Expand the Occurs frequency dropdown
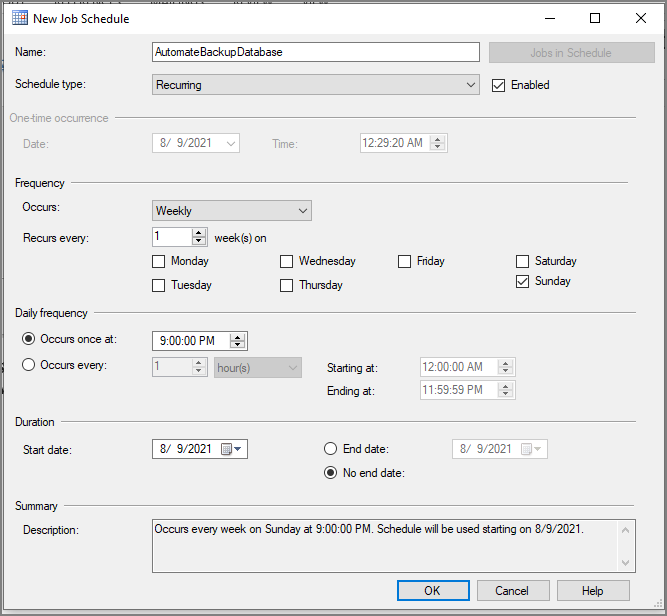This screenshot has width=667, height=616. point(303,211)
